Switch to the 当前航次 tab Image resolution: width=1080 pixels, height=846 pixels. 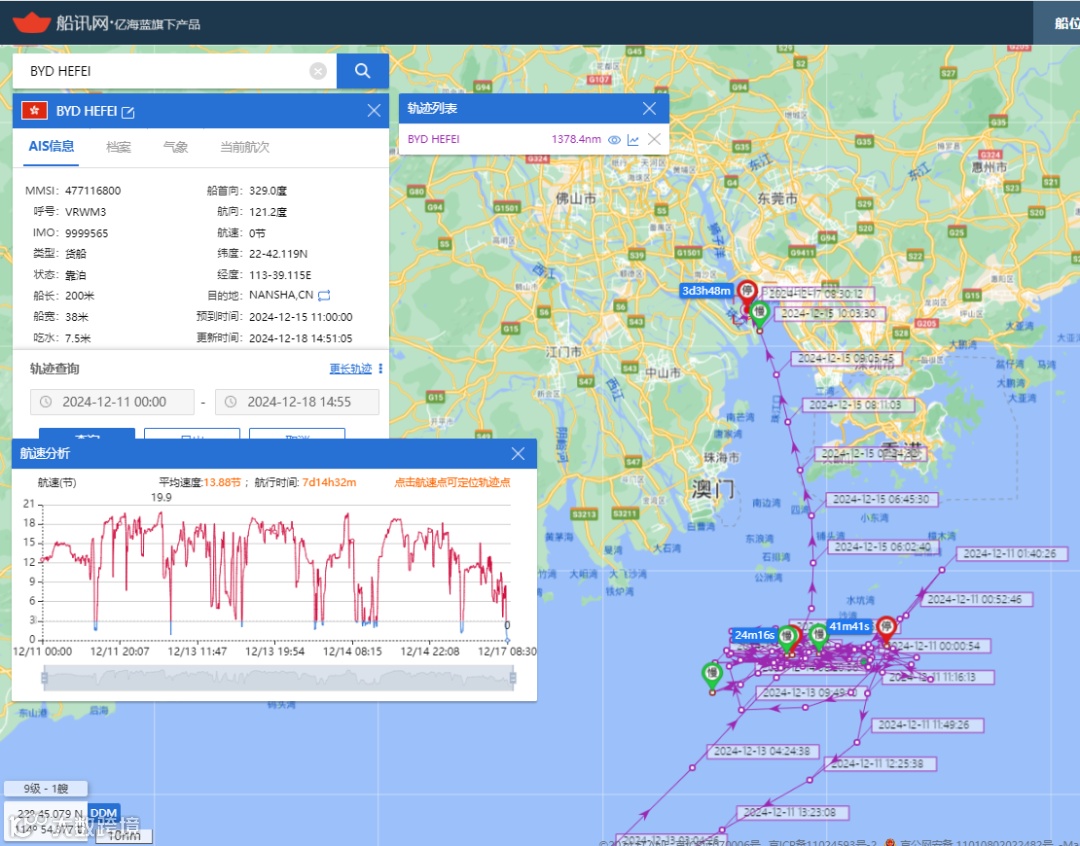[x=245, y=147]
